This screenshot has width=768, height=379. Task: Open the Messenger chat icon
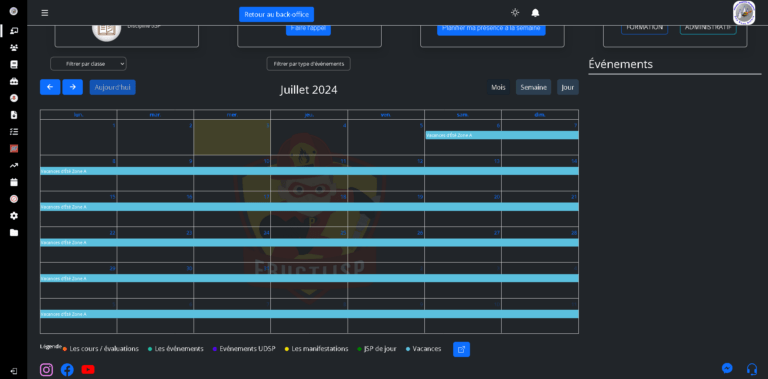pos(727,368)
